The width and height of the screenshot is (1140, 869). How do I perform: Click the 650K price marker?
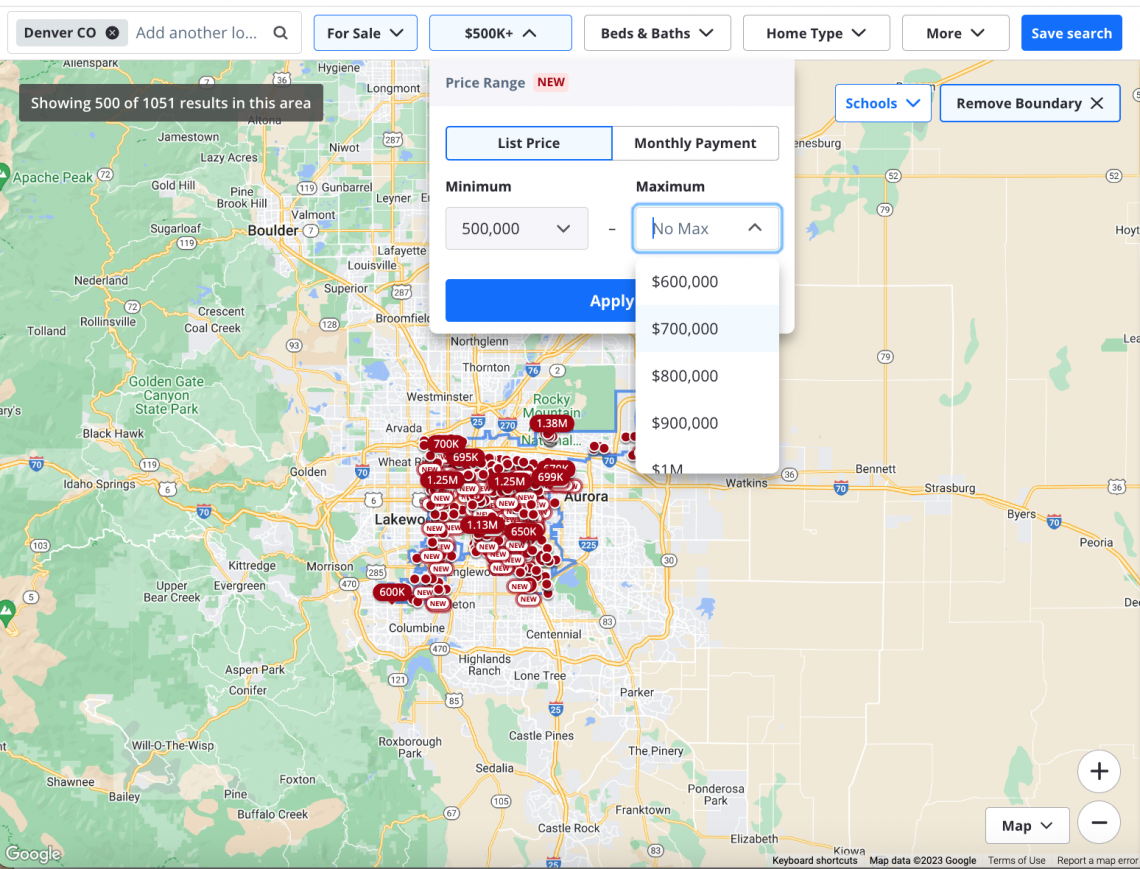click(x=523, y=532)
